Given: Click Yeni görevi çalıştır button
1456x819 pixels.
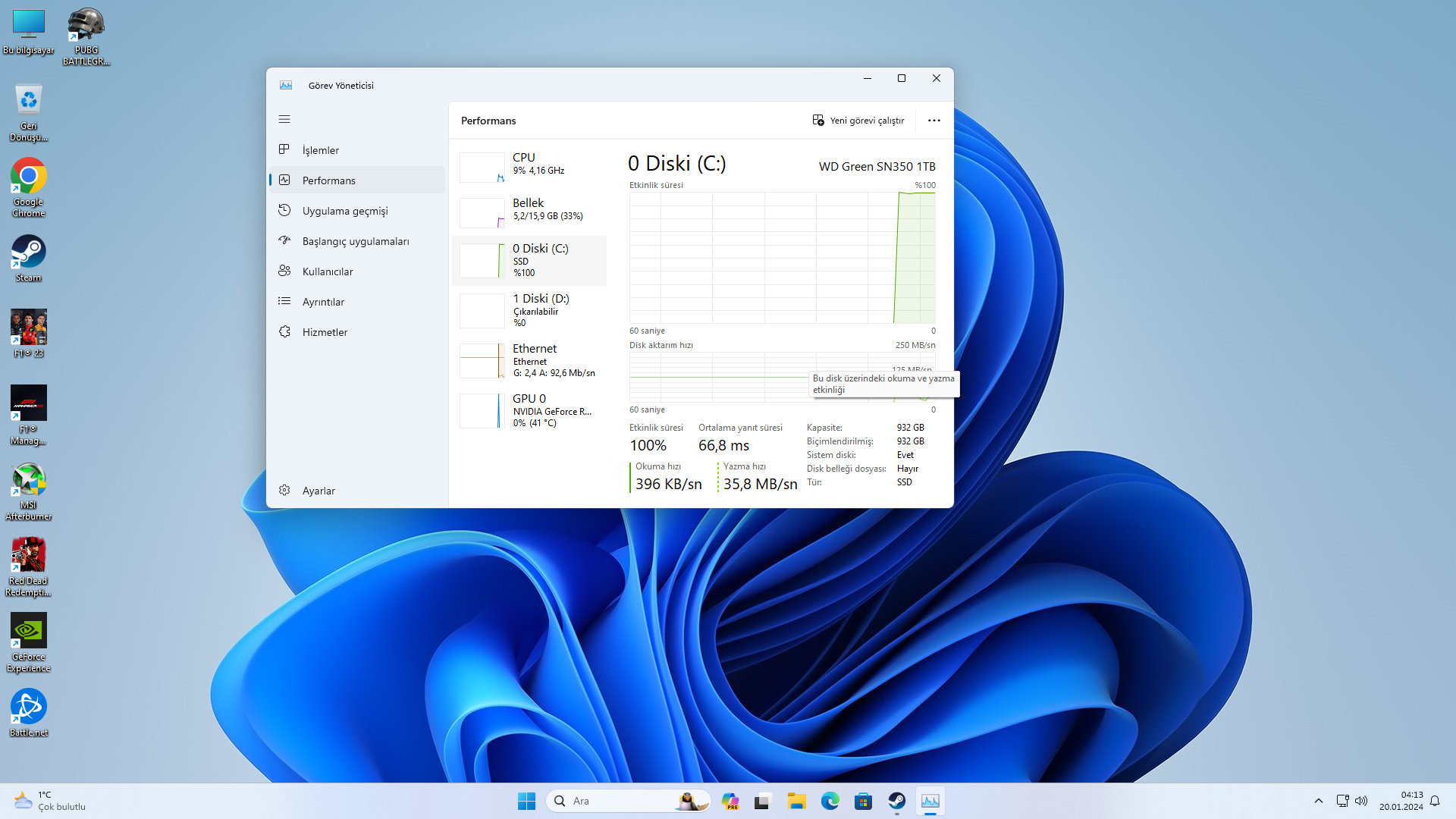Looking at the screenshot, I should coord(858,121).
